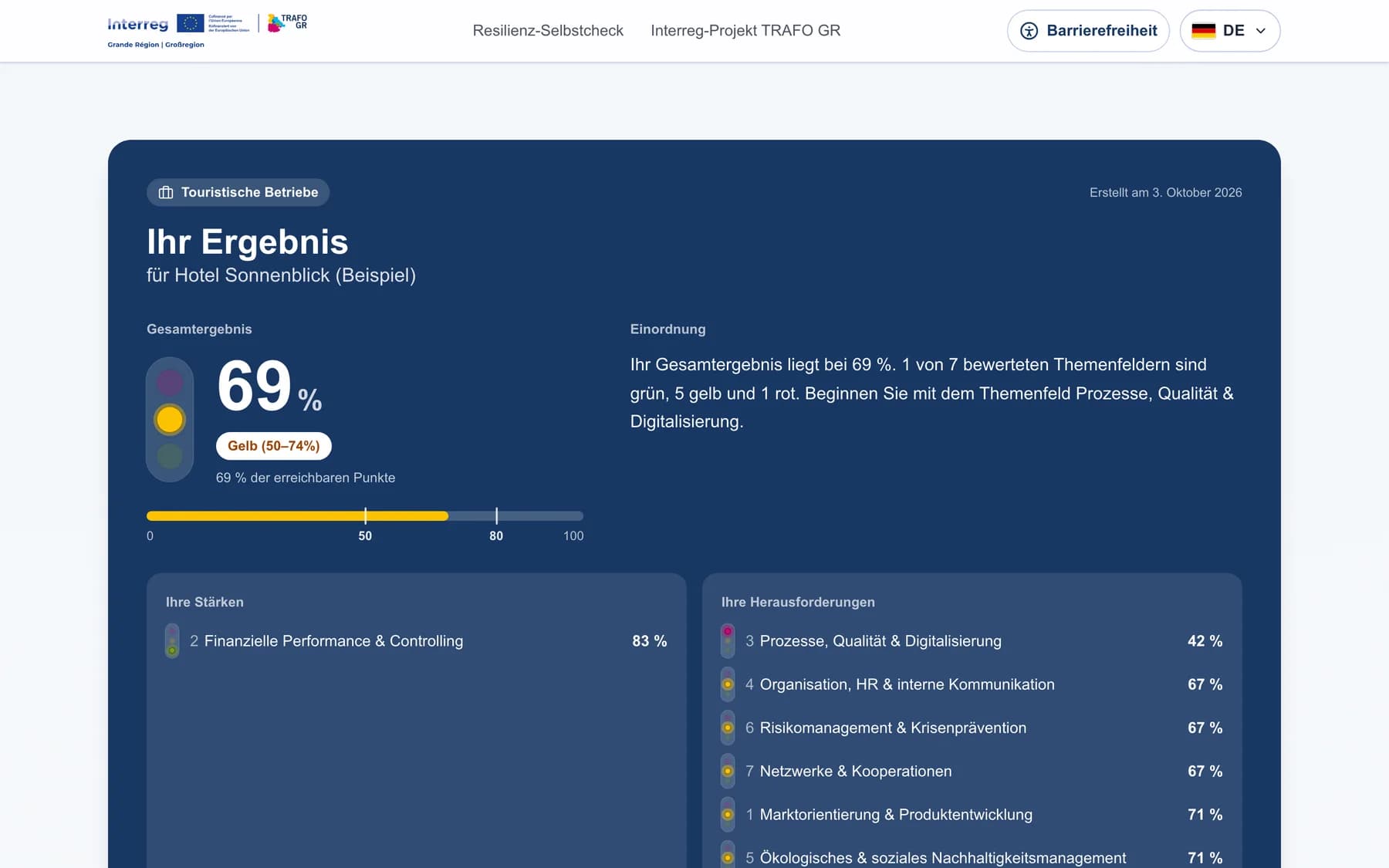Open the DE language dropdown chevron

pyautogui.click(x=1261, y=31)
